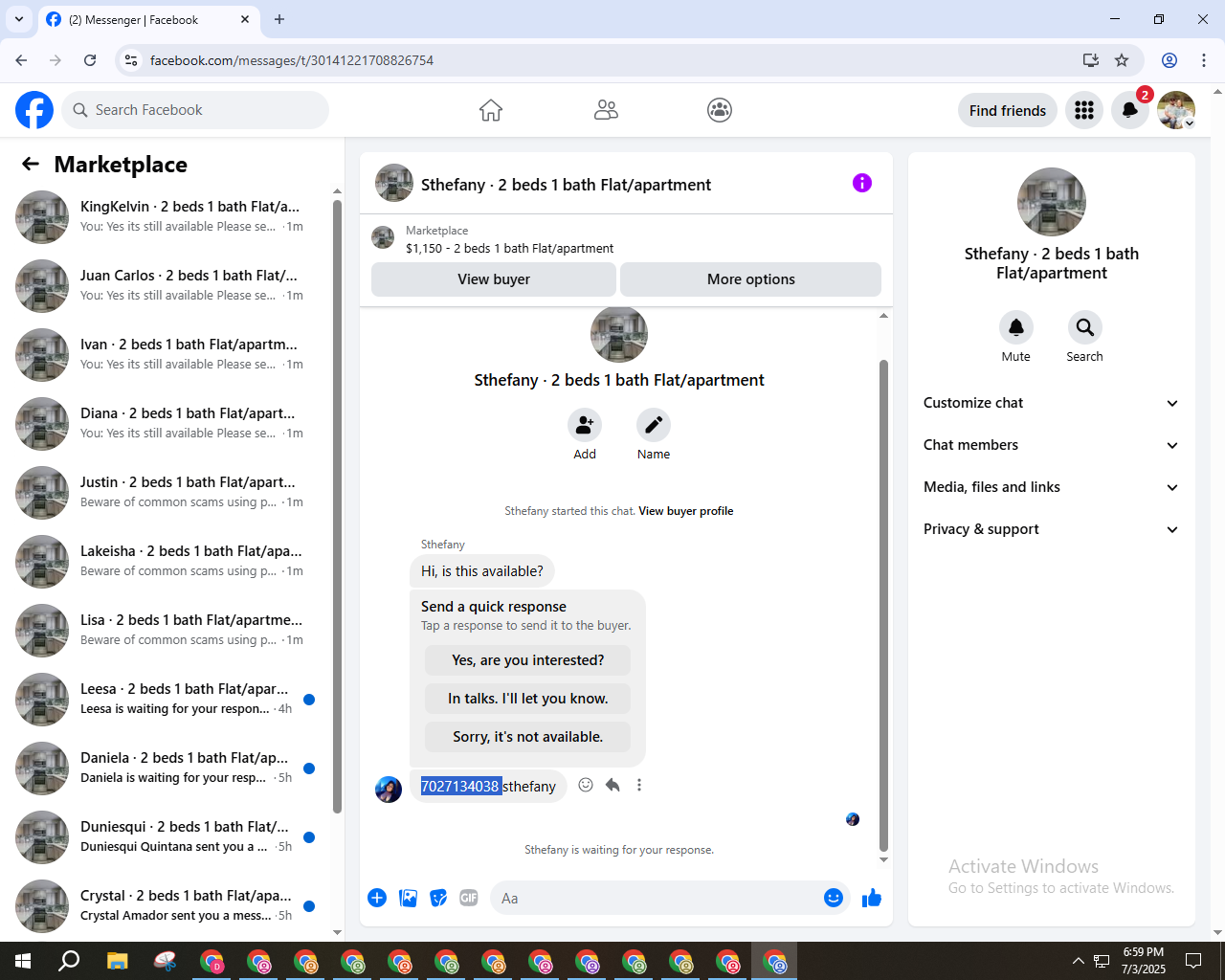Open a new browser tab
This screenshot has width=1225, height=980.
click(279, 19)
